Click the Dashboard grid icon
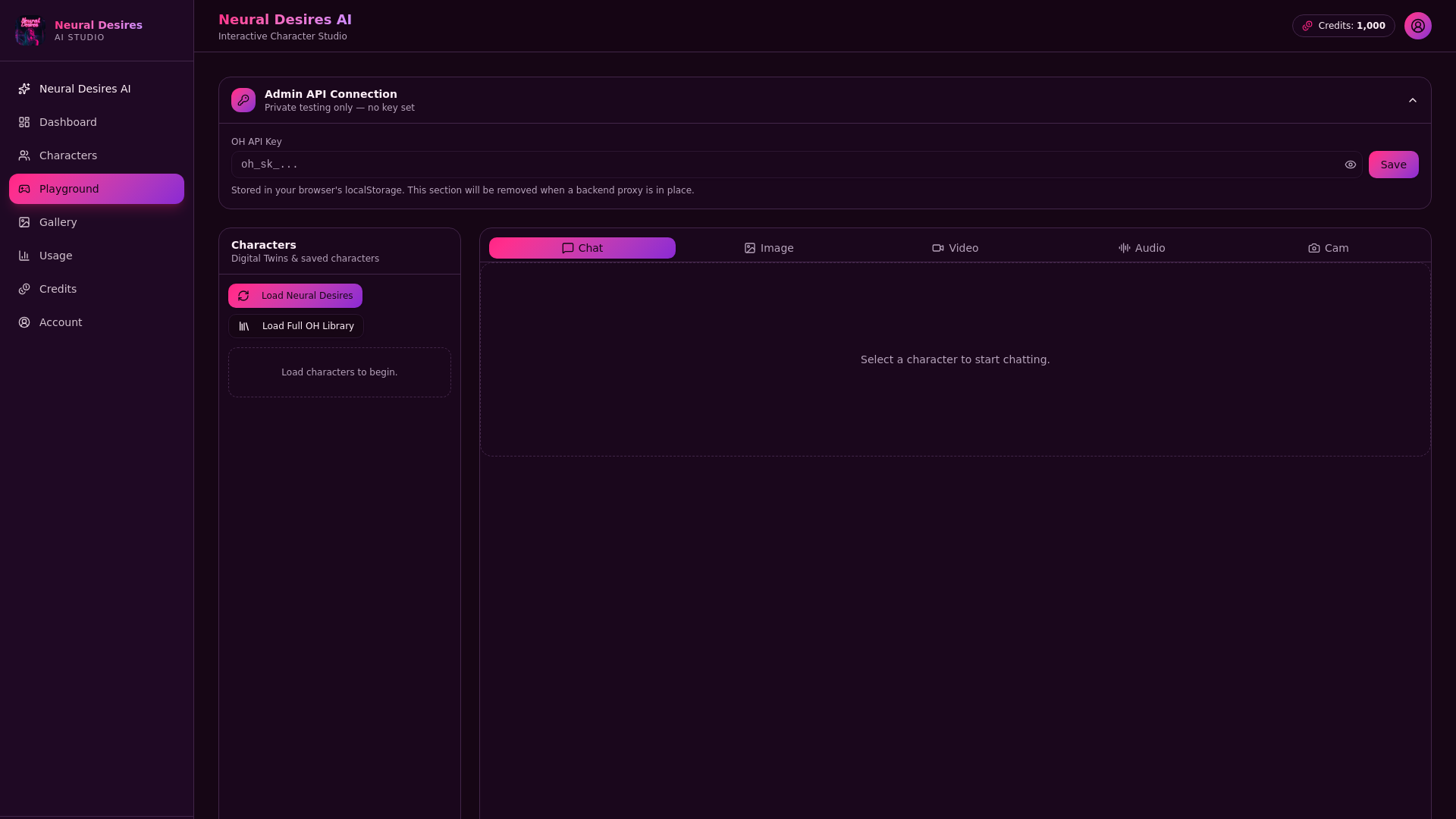Image resolution: width=1456 pixels, height=819 pixels. tap(24, 122)
